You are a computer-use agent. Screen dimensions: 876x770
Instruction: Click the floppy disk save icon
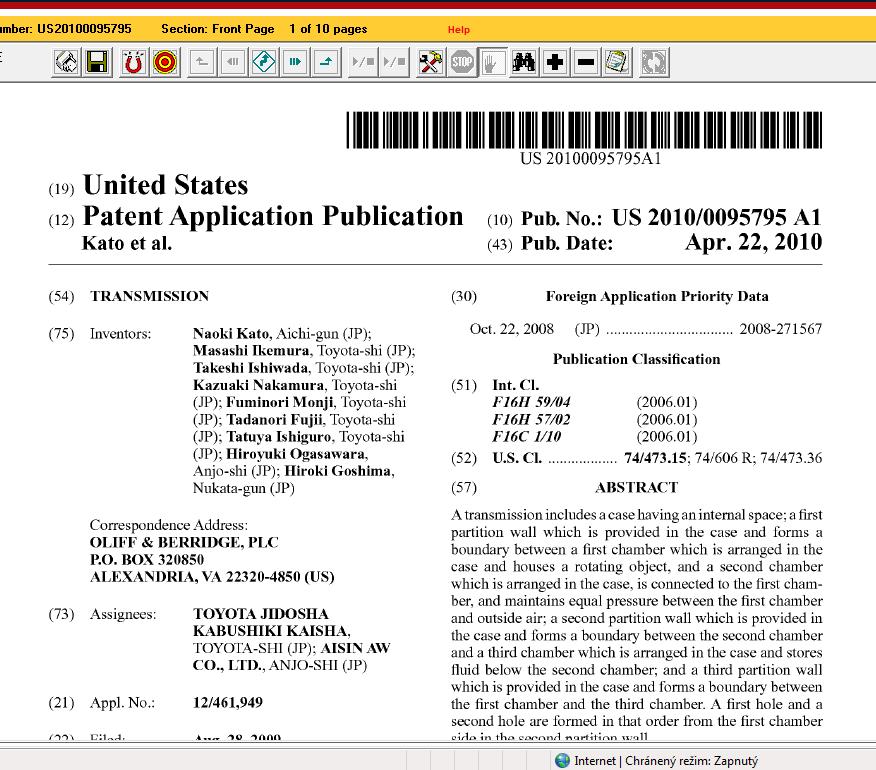click(97, 62)
